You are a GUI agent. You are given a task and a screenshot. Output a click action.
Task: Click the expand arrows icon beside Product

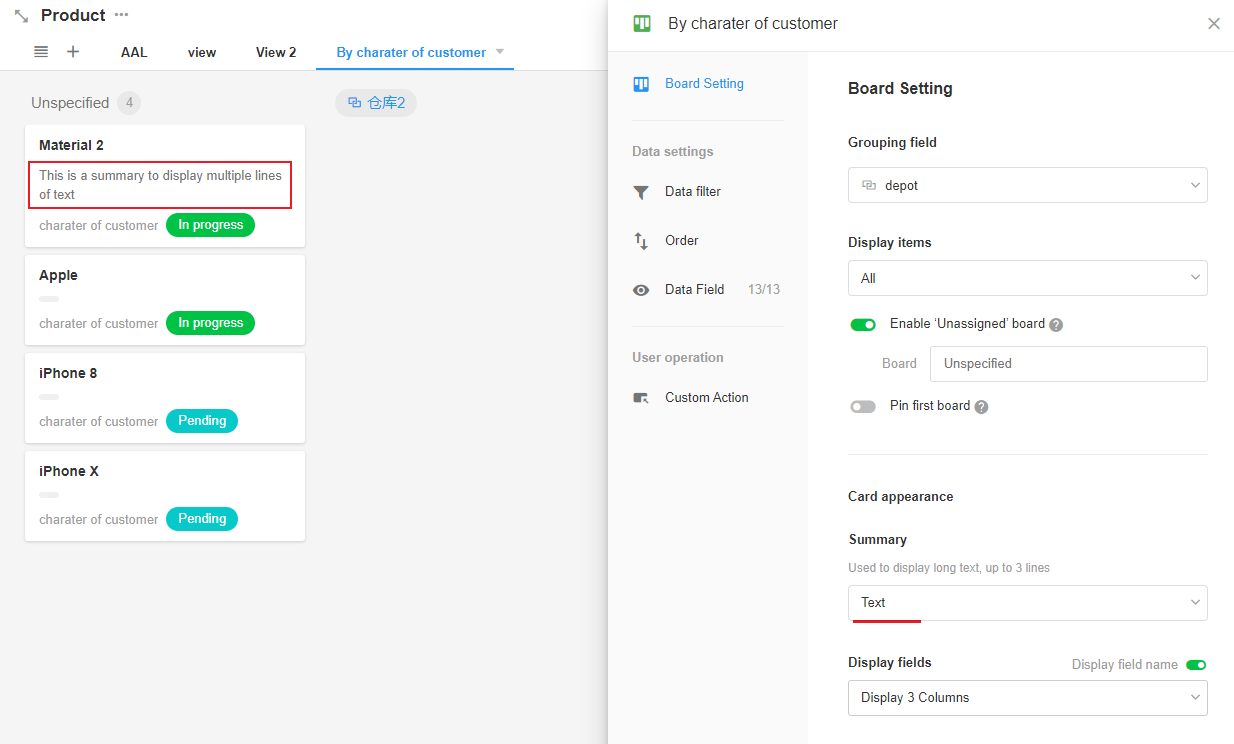(21, 16)
